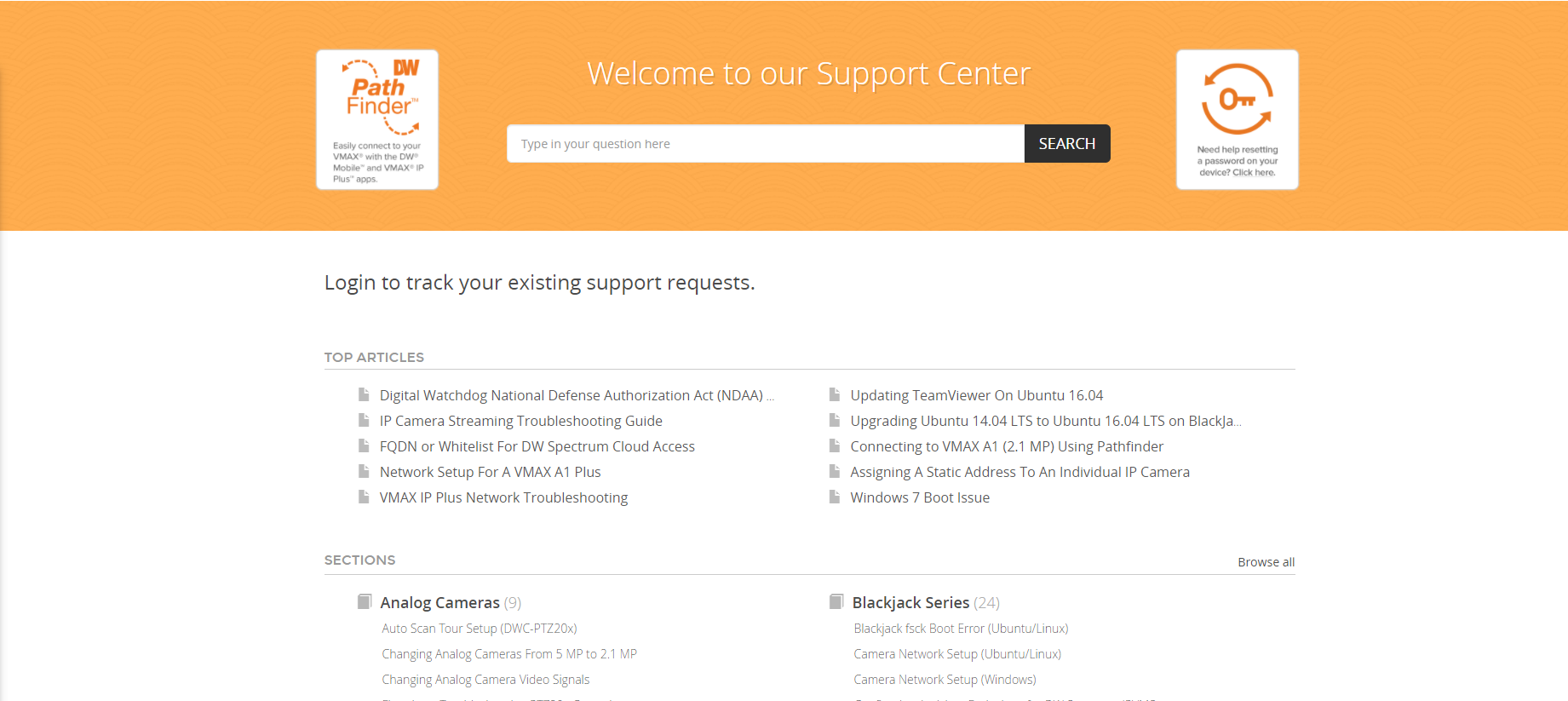Screen dimensions: 1568x701
Task: Click document icon beside FQDN or Whitelist
Action: 364,445
